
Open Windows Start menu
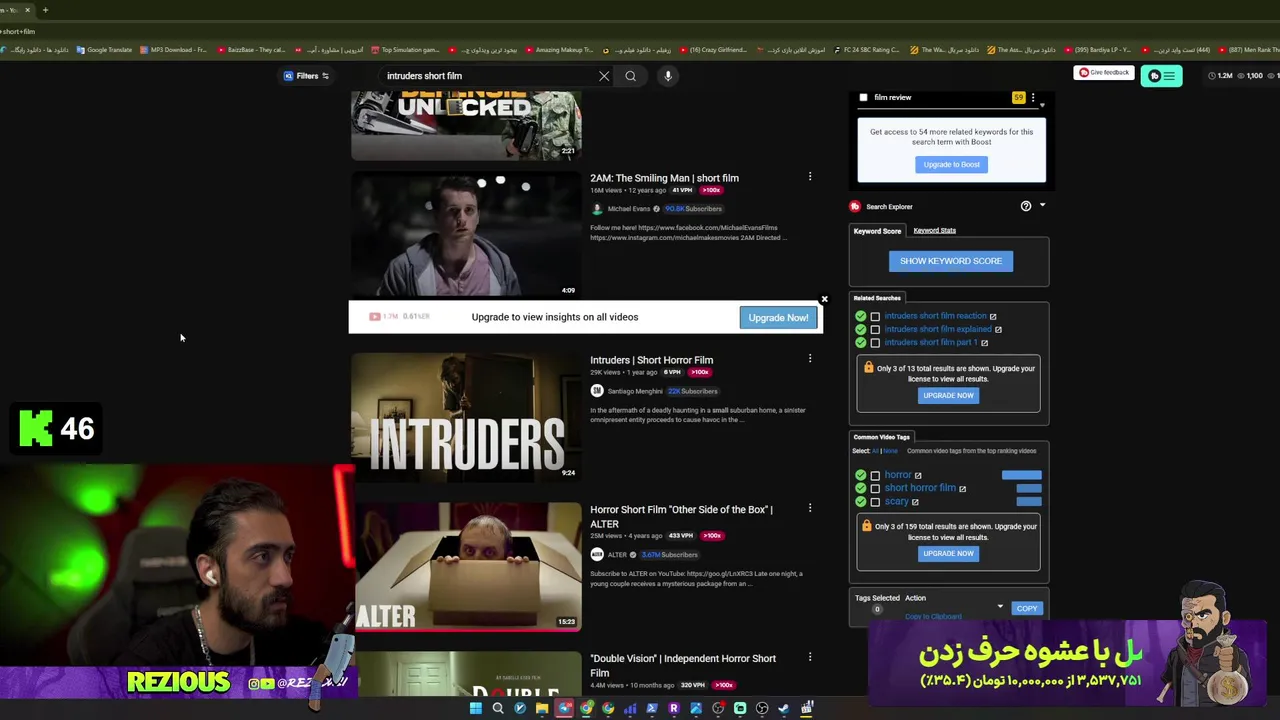coord(476,708)
